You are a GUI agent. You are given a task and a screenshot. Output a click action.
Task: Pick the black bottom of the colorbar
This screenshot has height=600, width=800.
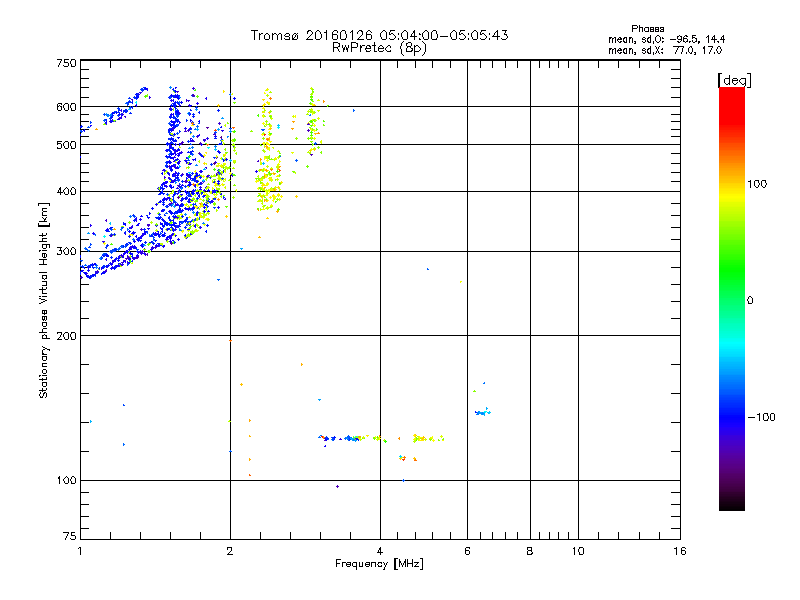point(732,503)
